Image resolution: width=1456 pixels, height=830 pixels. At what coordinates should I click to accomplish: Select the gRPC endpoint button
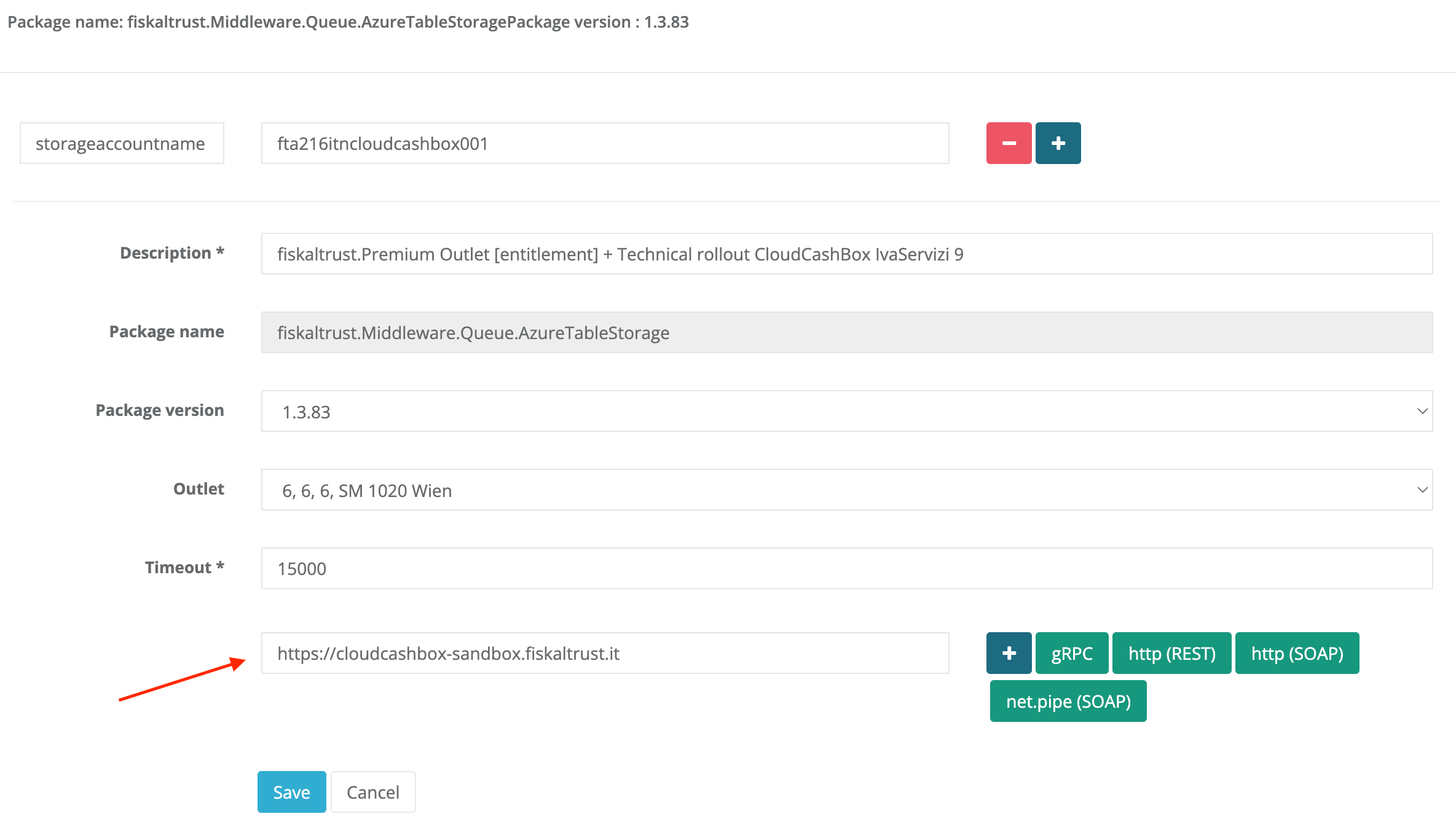[x=1072, y=653]
